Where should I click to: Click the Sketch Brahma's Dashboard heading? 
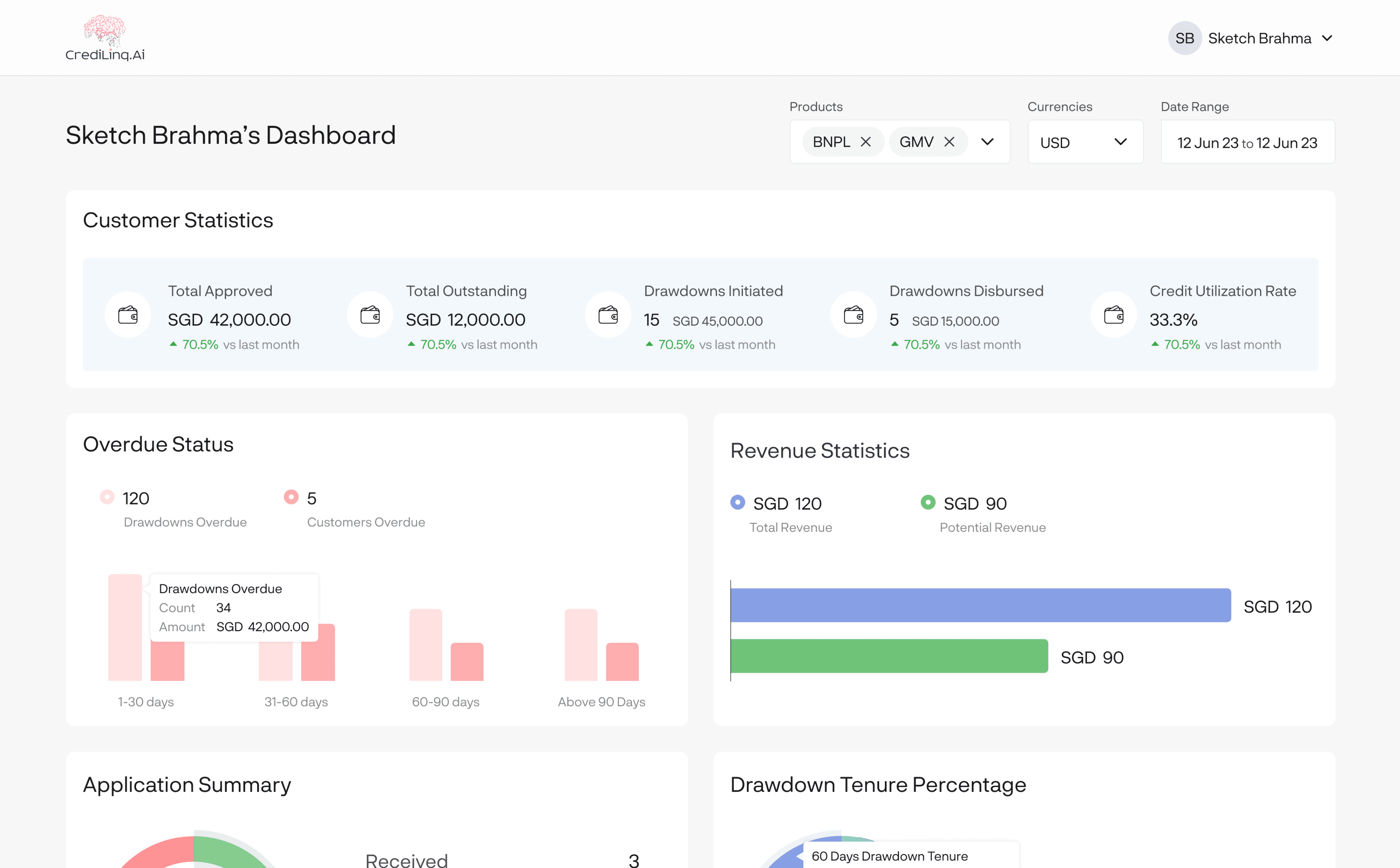click(231, 135)
